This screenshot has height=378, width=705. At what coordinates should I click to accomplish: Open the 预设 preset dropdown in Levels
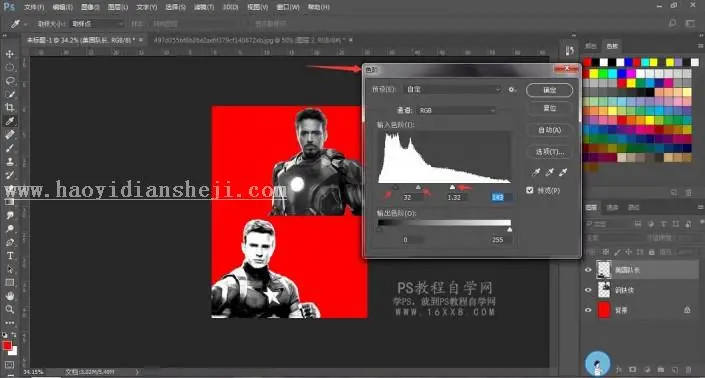click(452, 89)
